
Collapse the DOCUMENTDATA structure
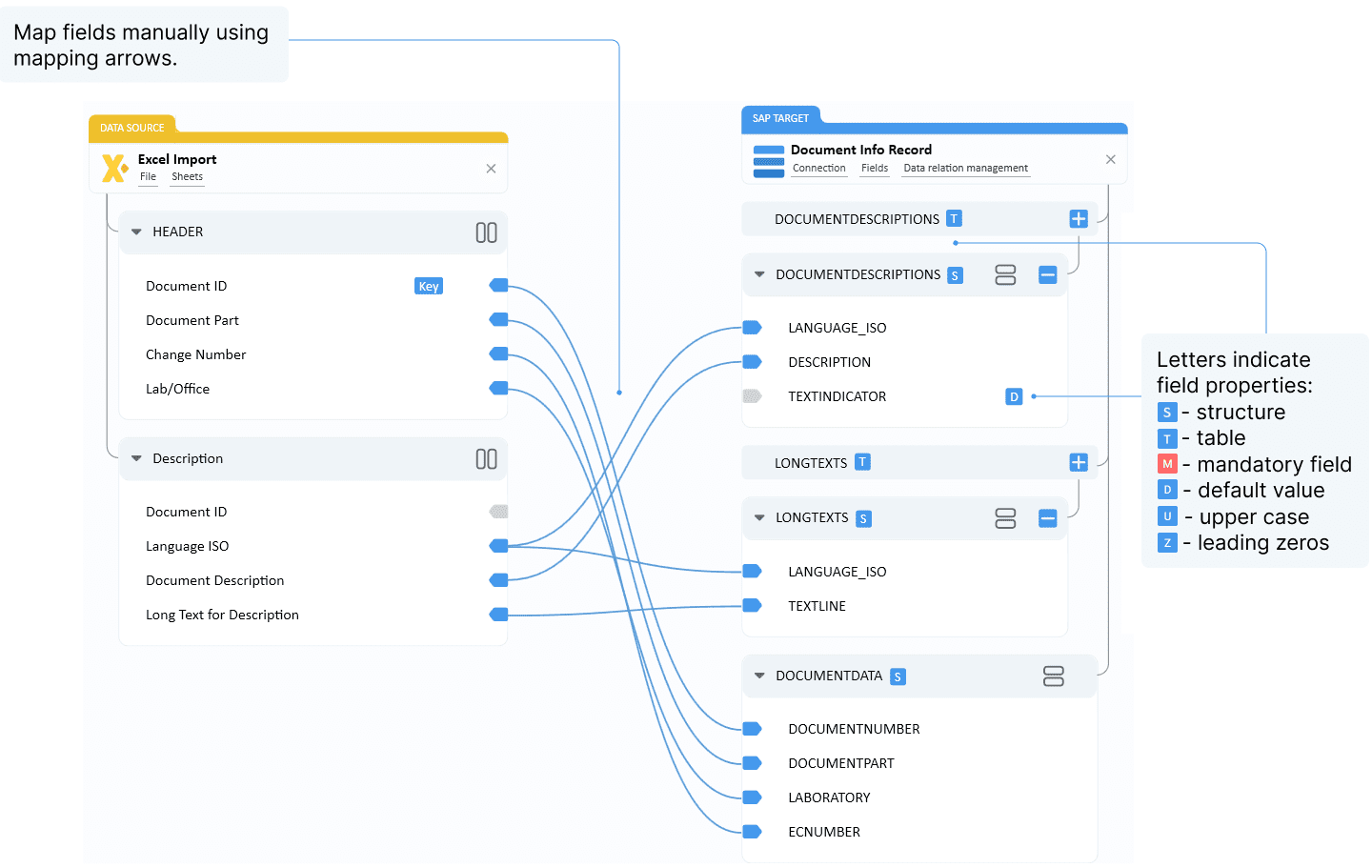759,676
